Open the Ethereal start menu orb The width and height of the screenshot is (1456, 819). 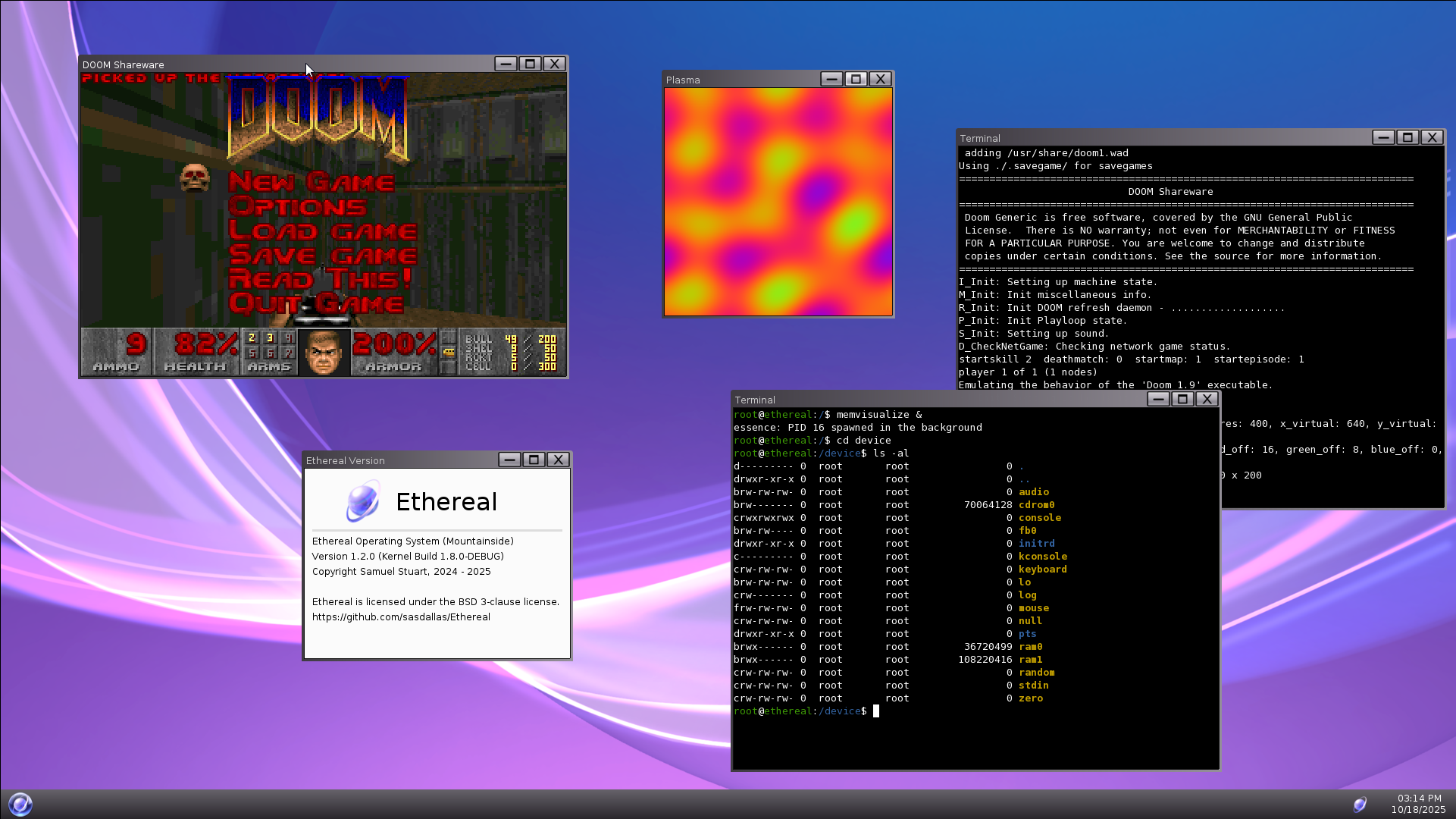tap(20, 804)
